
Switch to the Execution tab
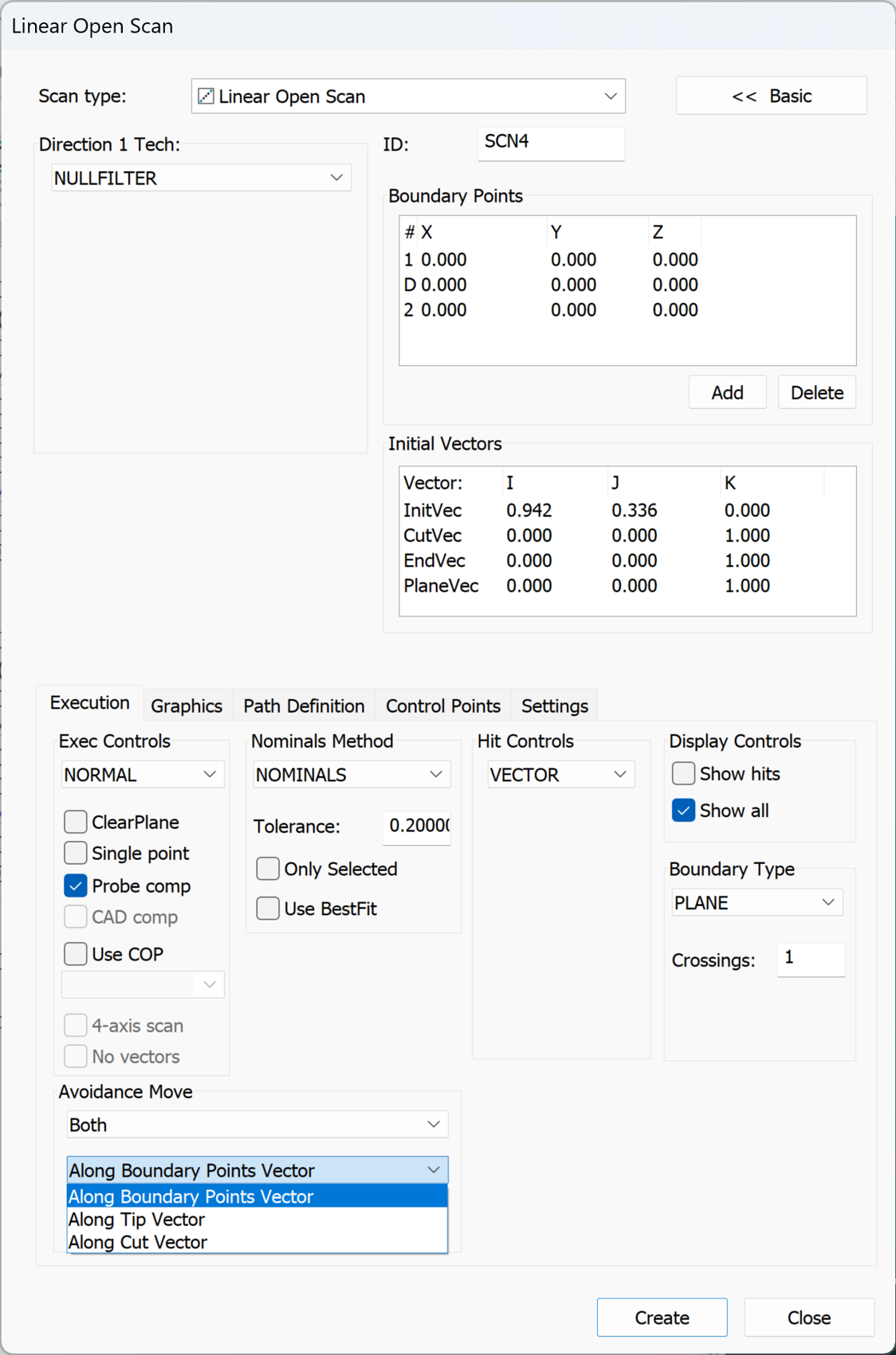click(x=90, y=703)
